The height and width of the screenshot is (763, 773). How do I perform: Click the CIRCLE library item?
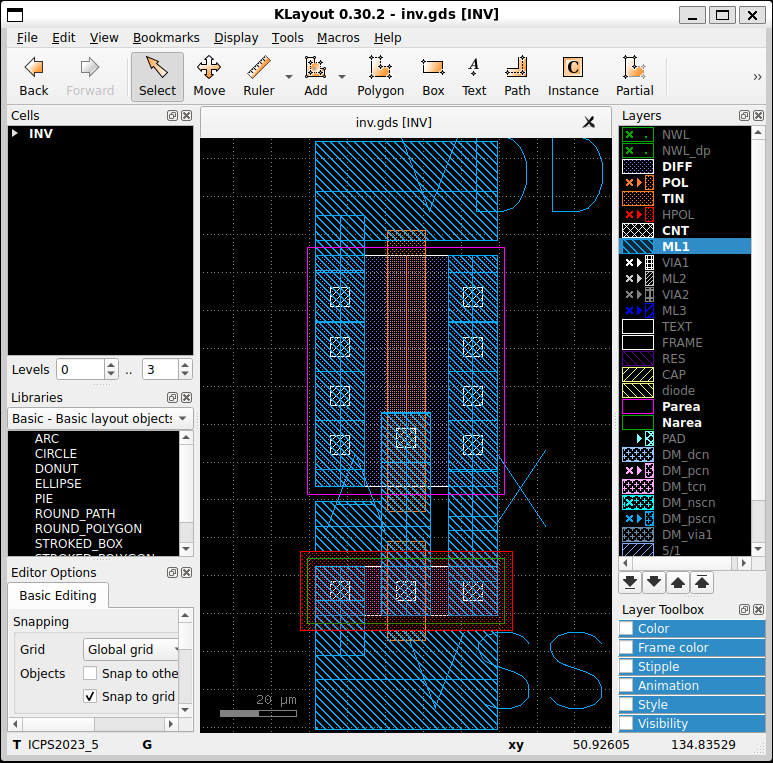click(56, 453)
